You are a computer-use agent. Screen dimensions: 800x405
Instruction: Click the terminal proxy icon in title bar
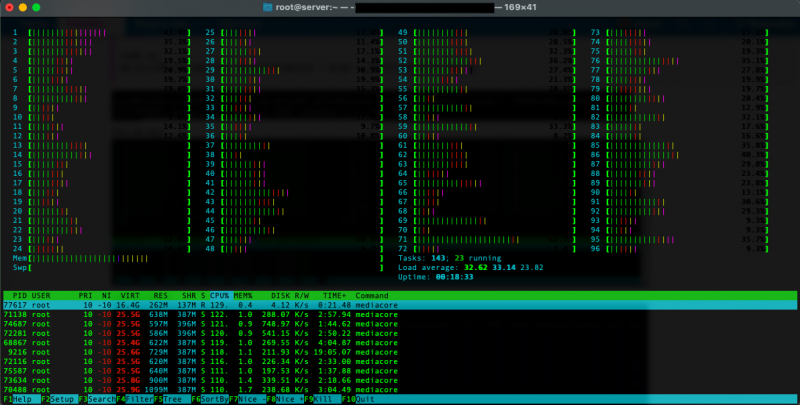(x=267, y=7)
